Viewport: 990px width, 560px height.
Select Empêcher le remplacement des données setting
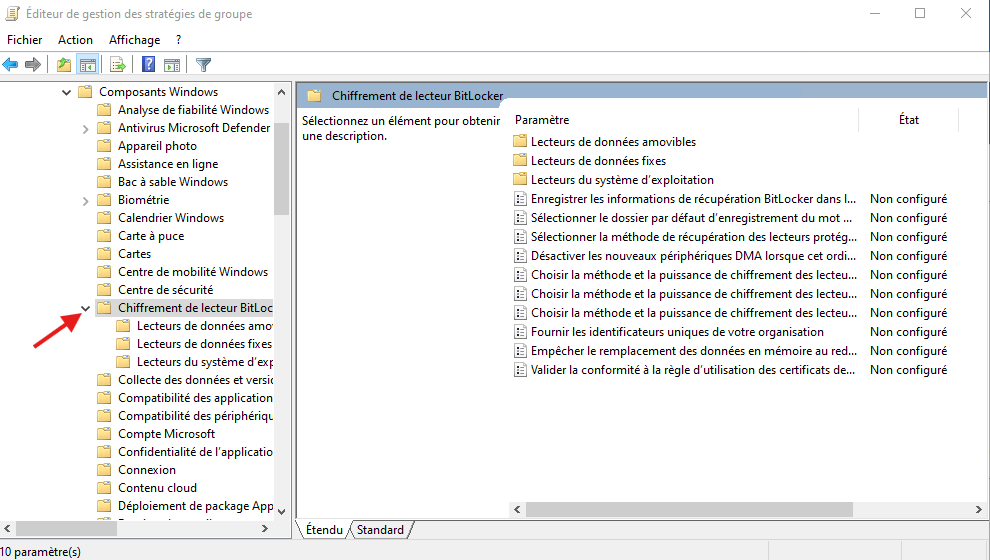click(693, 350)
